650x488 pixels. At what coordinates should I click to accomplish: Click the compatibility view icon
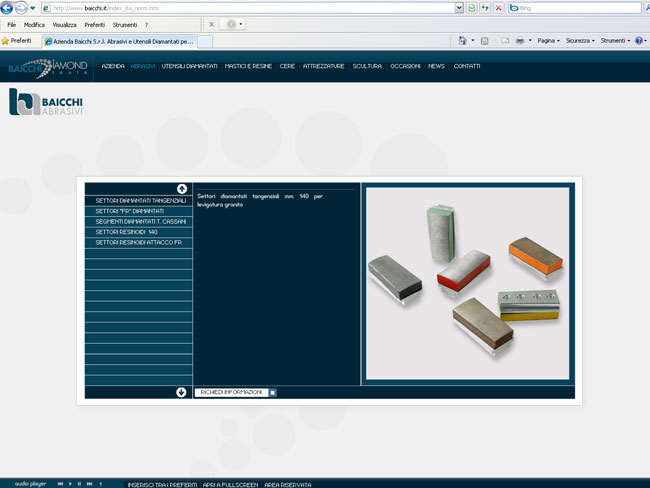pos(471,8)
